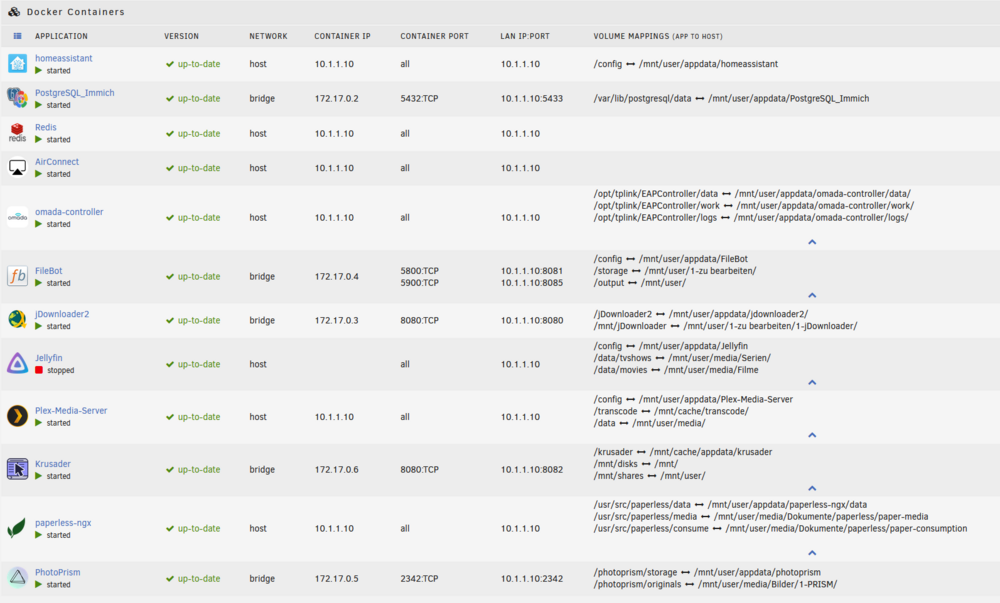Click the Jellyfin triangle icon

tap(17, 363)
